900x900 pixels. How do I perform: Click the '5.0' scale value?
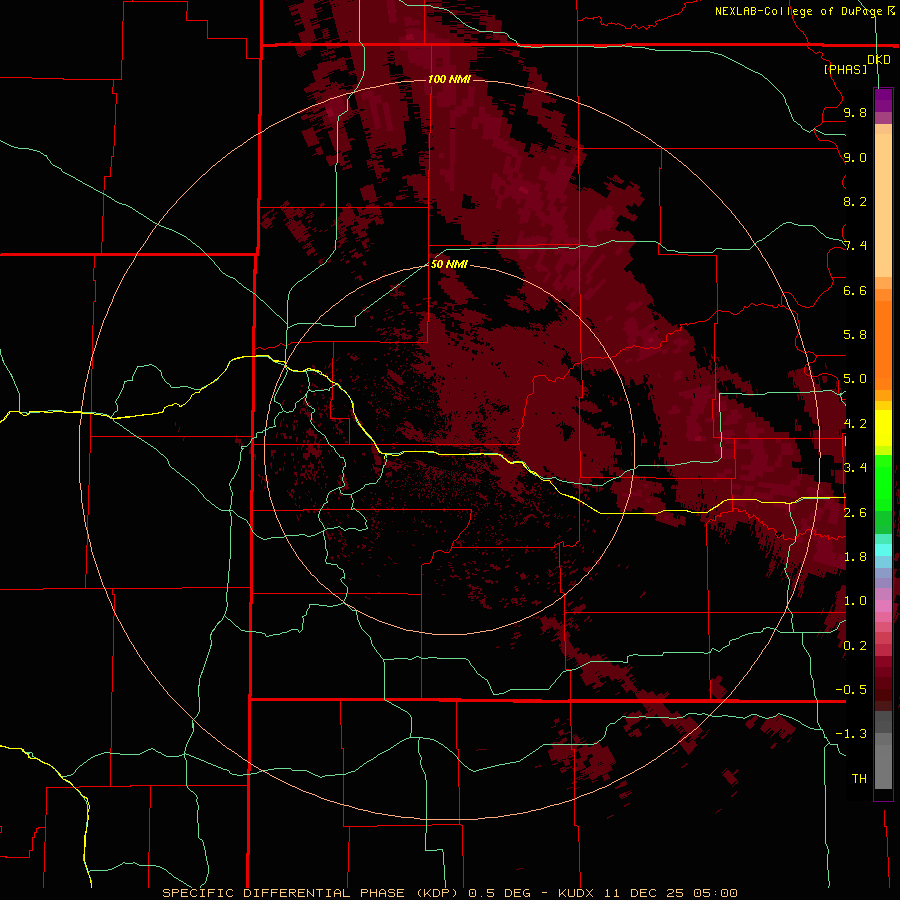coord(855,379)
